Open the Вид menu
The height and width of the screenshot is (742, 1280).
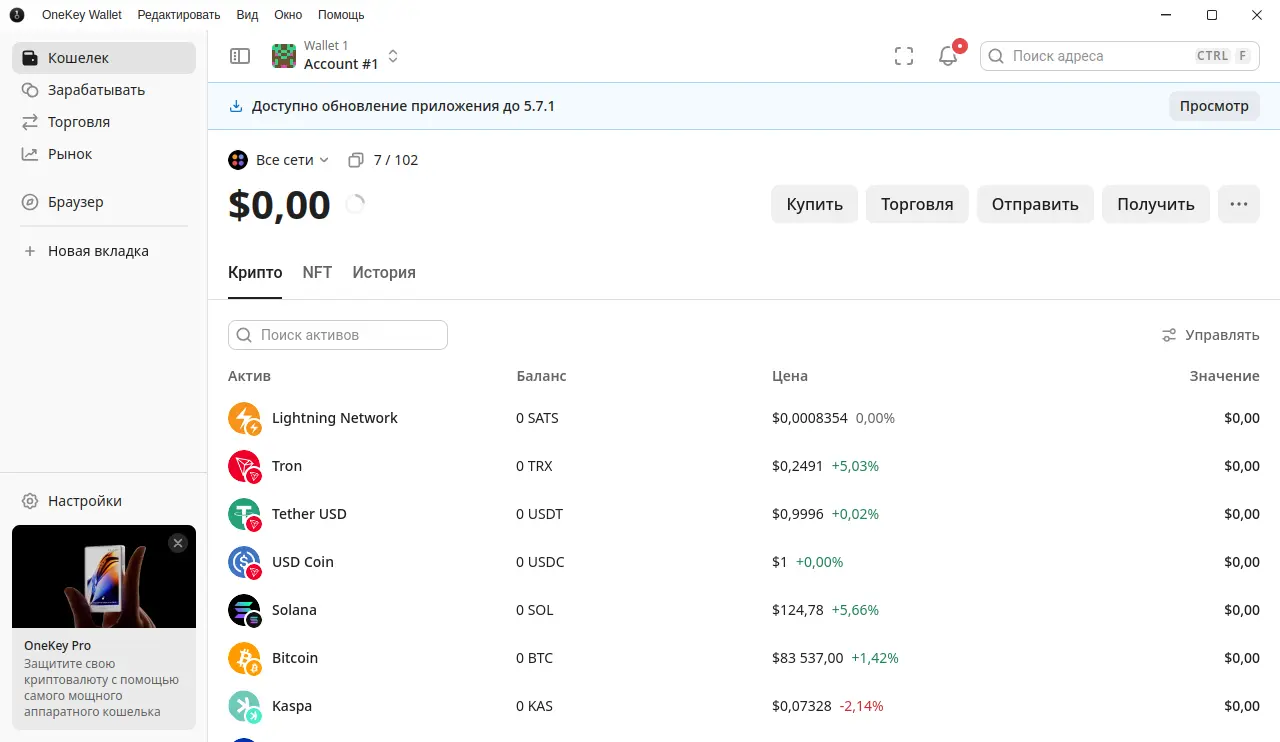tap(247, 15)
